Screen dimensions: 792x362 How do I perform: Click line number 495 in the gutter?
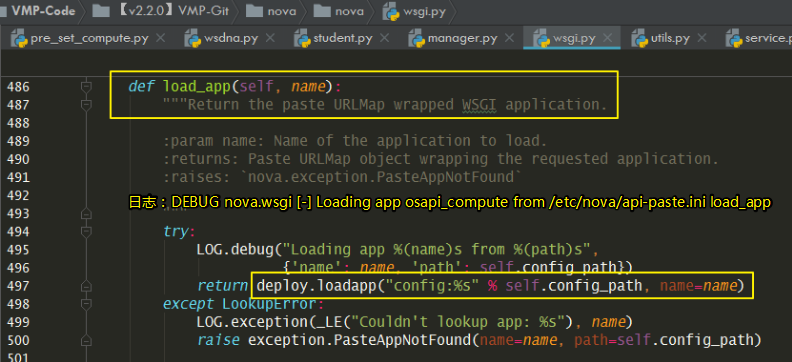pyautogui.click(x=18, y=250)
